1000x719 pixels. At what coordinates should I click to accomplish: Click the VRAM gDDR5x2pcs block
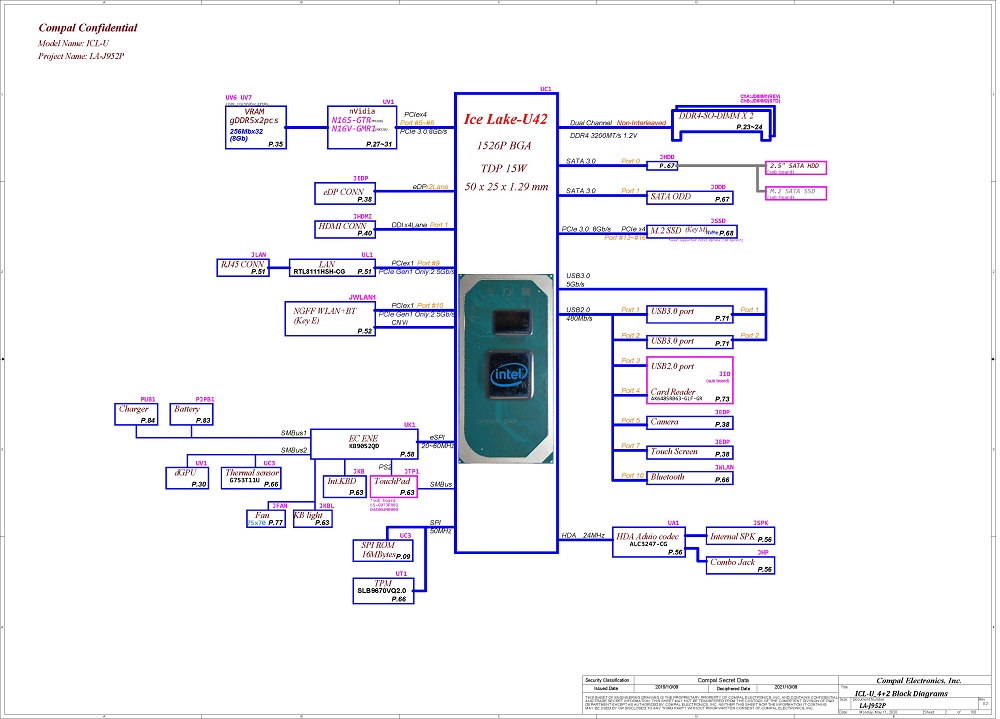(256, 128)
